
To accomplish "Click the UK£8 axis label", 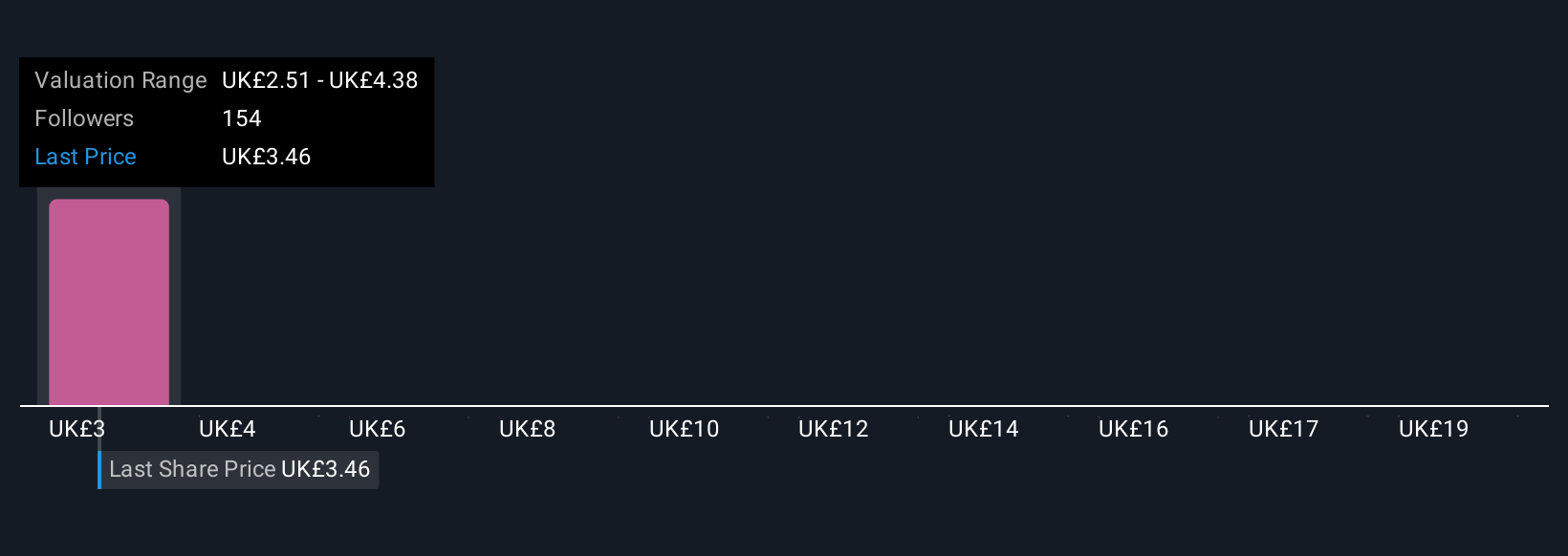I will point(527,429).
